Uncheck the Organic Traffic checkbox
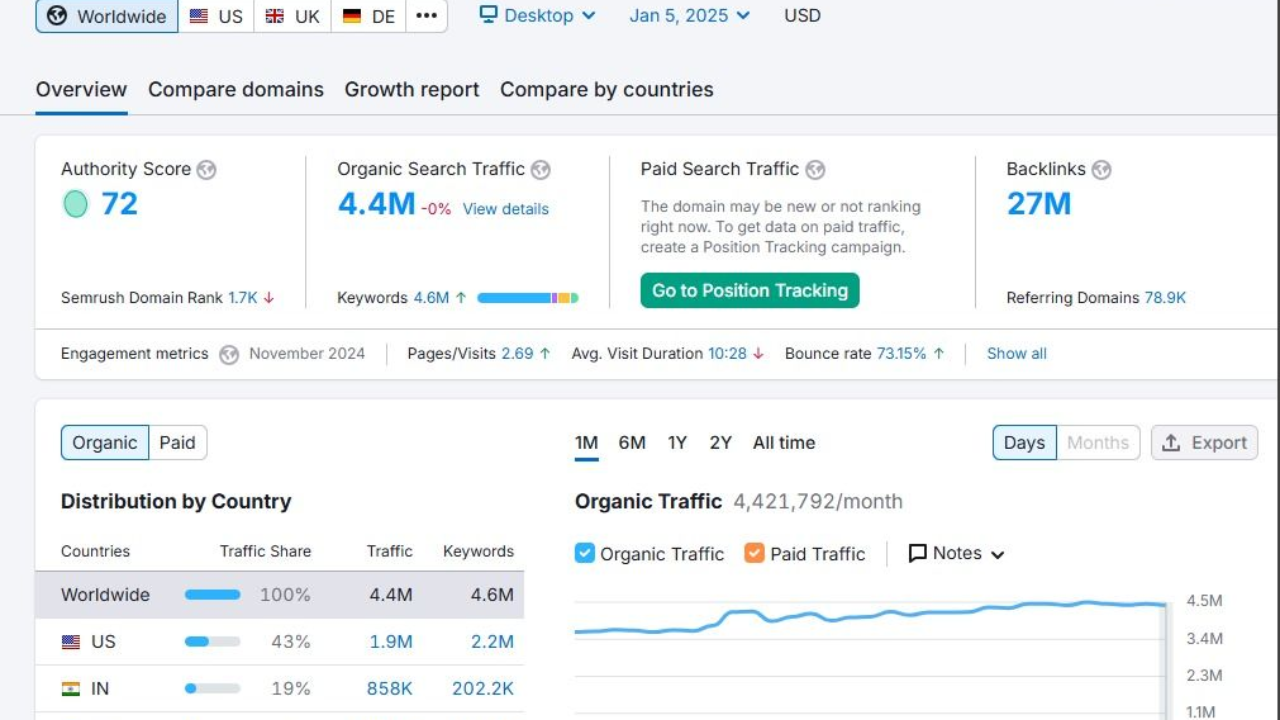This screenshot has height=720, width=1280. click(x=585, y=553)
